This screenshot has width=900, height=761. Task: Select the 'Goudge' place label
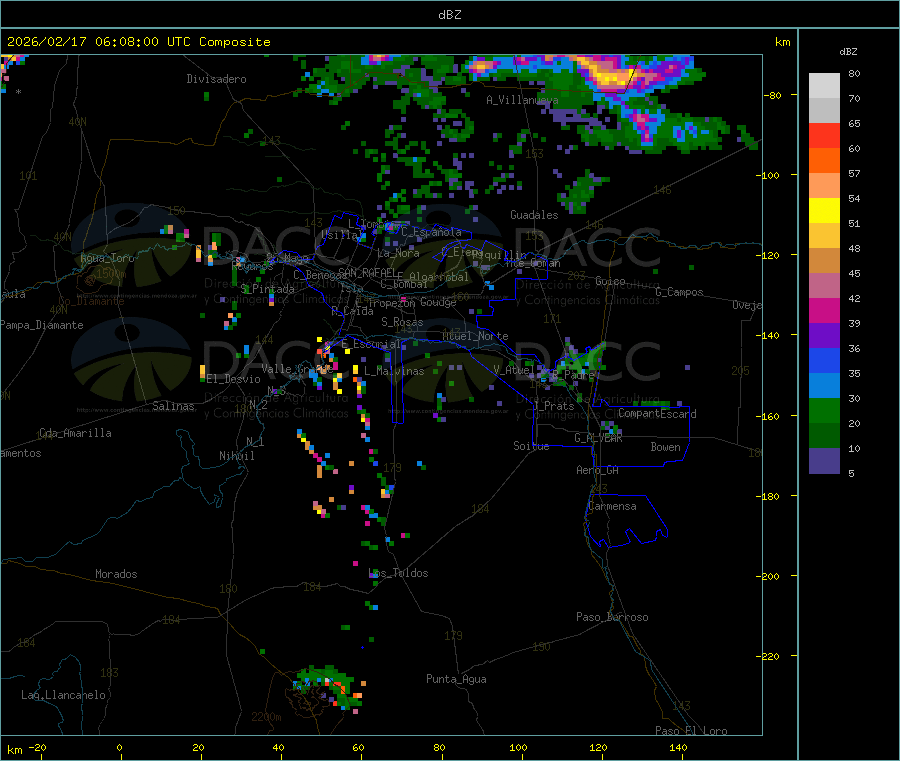click(438, 302)
